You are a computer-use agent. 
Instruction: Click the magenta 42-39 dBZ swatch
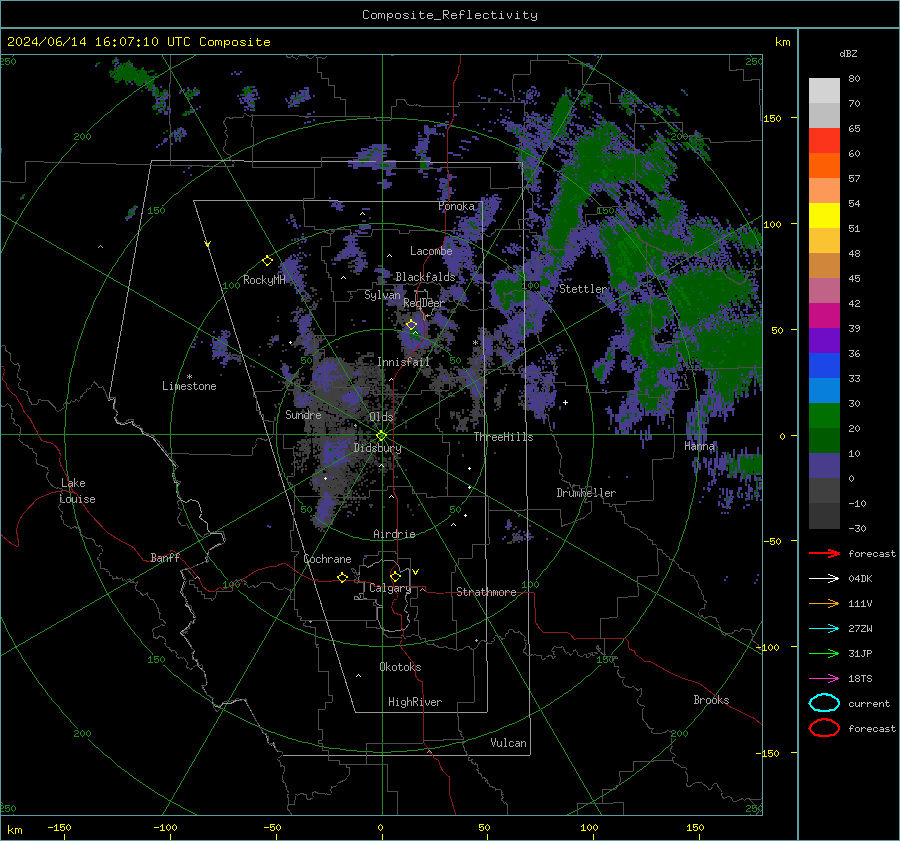tap(824, 316)
